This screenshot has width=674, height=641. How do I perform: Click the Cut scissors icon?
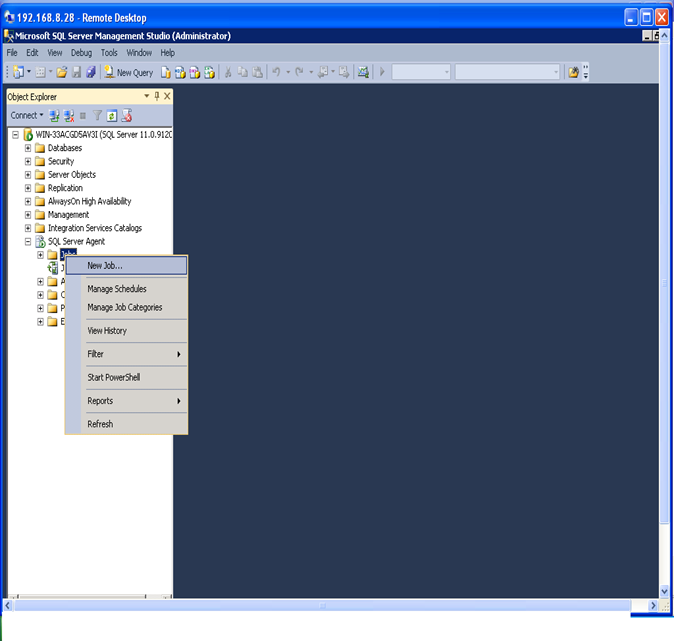point(228,72)
